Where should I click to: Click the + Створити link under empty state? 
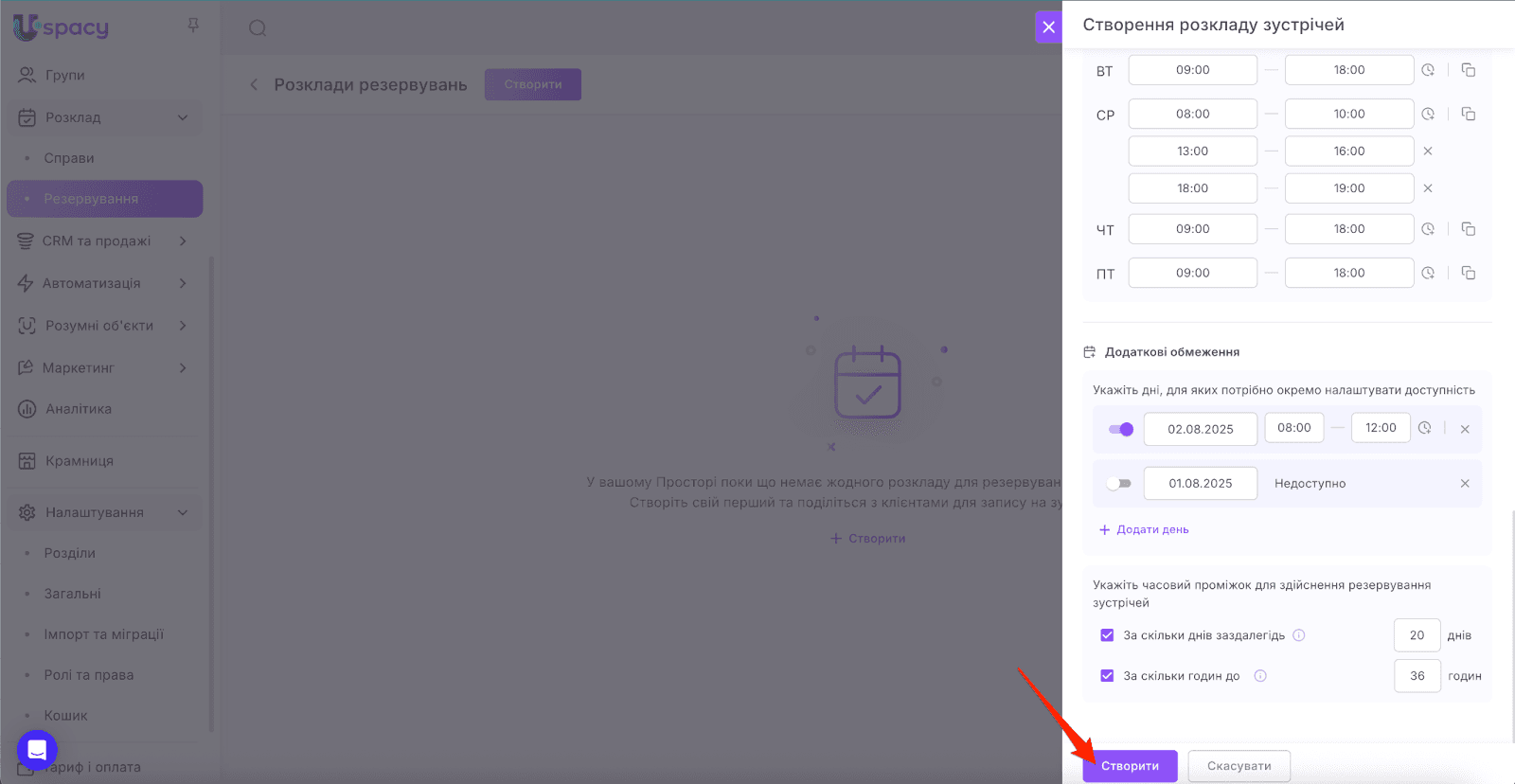(x=868, y=539)
